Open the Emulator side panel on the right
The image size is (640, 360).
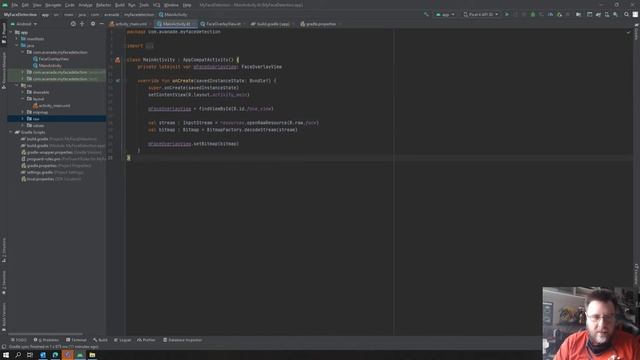pyautogui.click(x=636, y=274)
